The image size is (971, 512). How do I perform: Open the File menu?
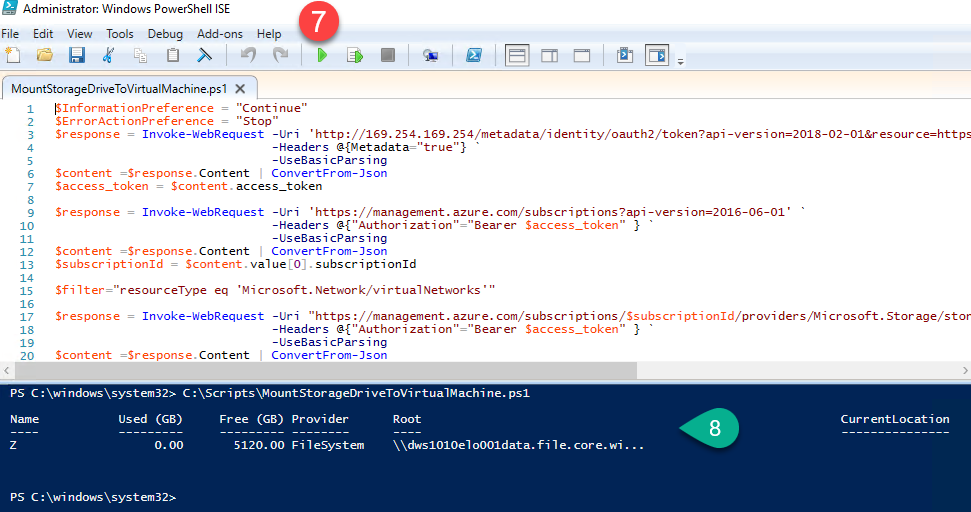(10, 34)
